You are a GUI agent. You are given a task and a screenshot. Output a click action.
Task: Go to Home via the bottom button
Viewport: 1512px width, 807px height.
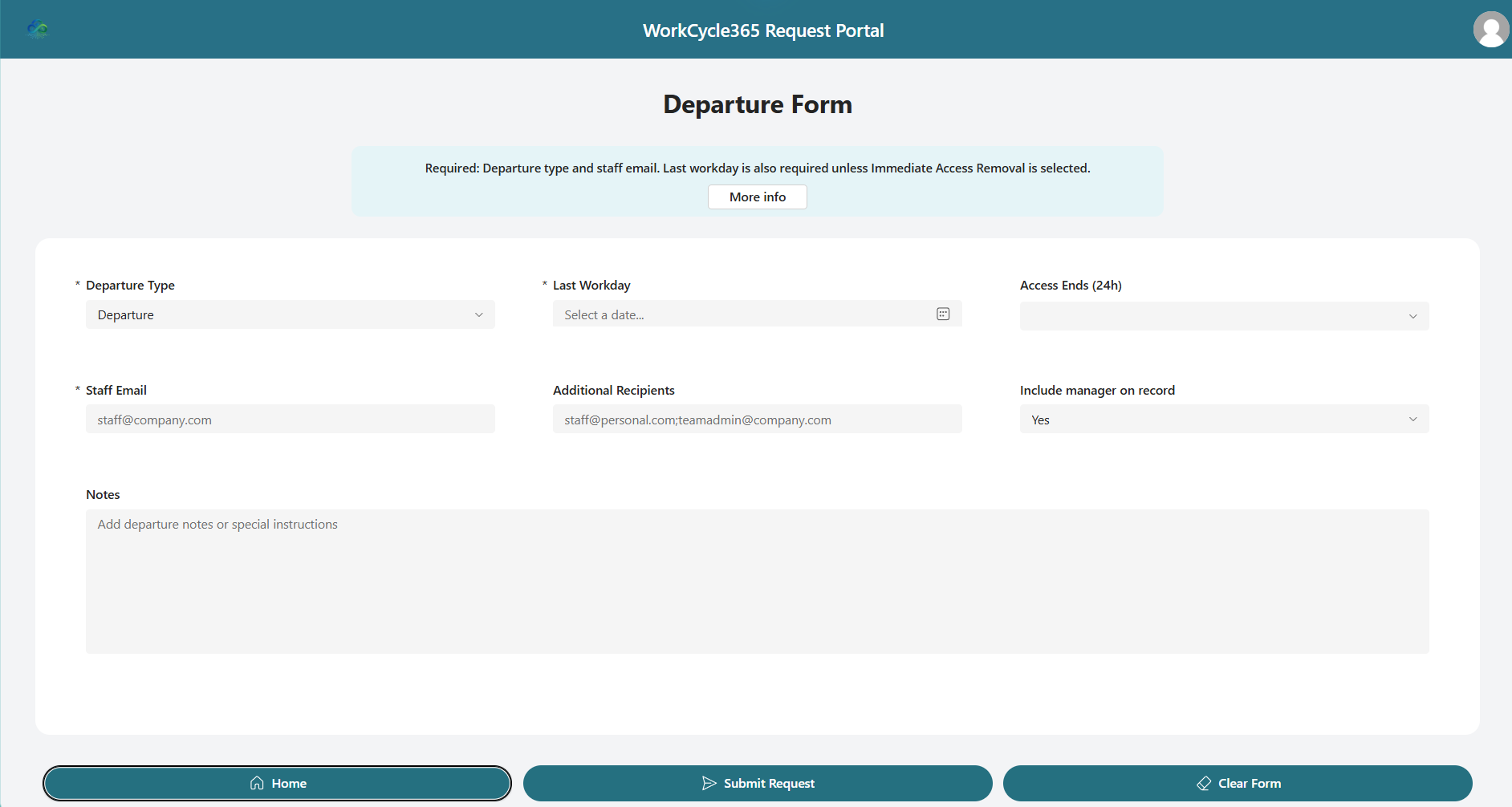tap(277, 784)
